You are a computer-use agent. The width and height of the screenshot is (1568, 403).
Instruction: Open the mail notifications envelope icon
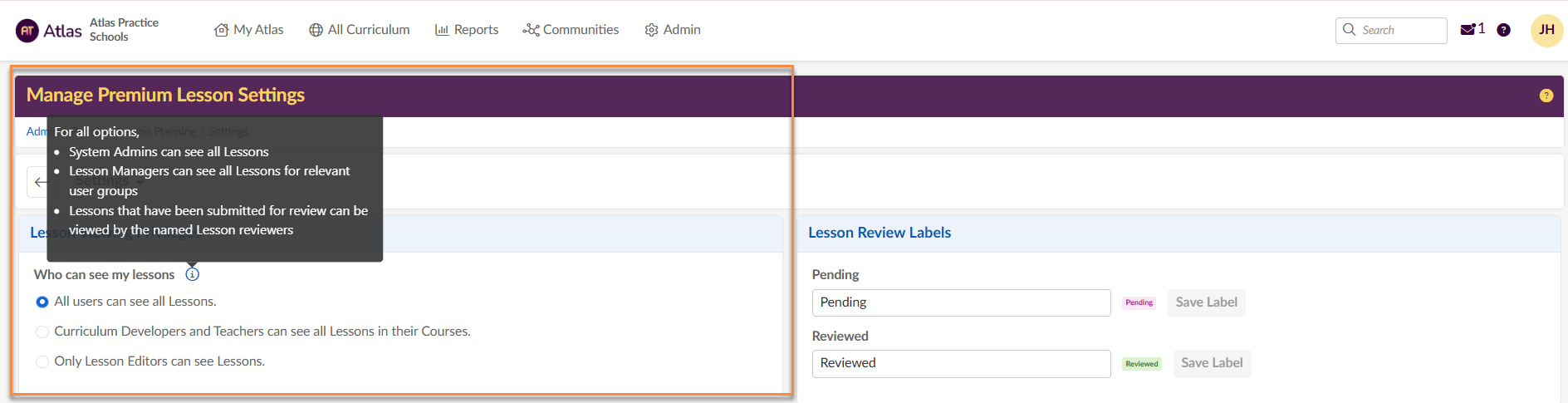pyautogui.click(x=1468, y=30)
